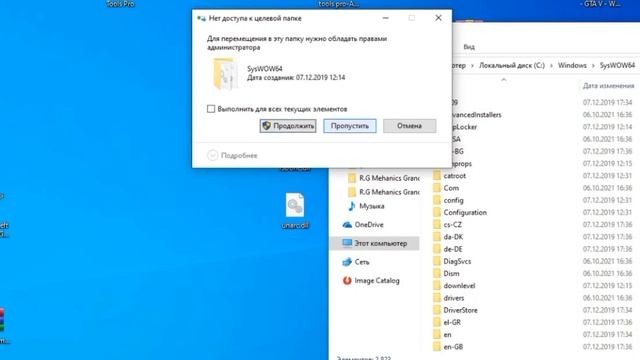The height and width of the screenshot is (360, 640).
Task: Click the catroot folder icon
Action: pyautogui.click(x=437, y=176)
